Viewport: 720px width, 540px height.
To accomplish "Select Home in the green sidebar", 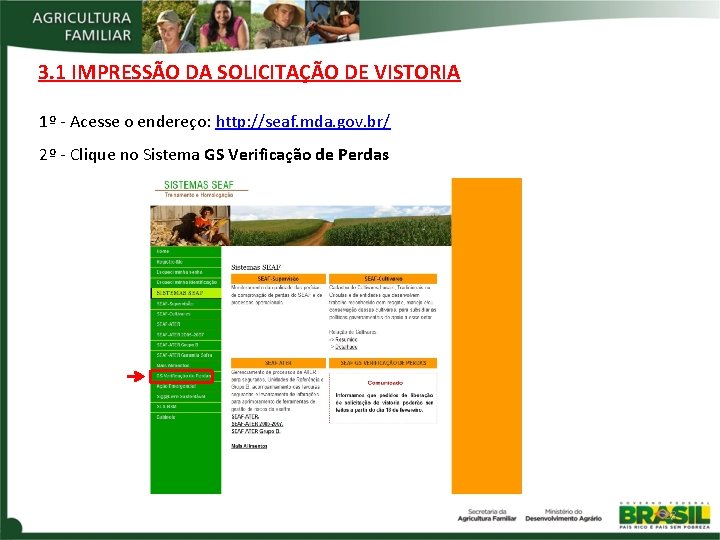I will click(163, 252).
